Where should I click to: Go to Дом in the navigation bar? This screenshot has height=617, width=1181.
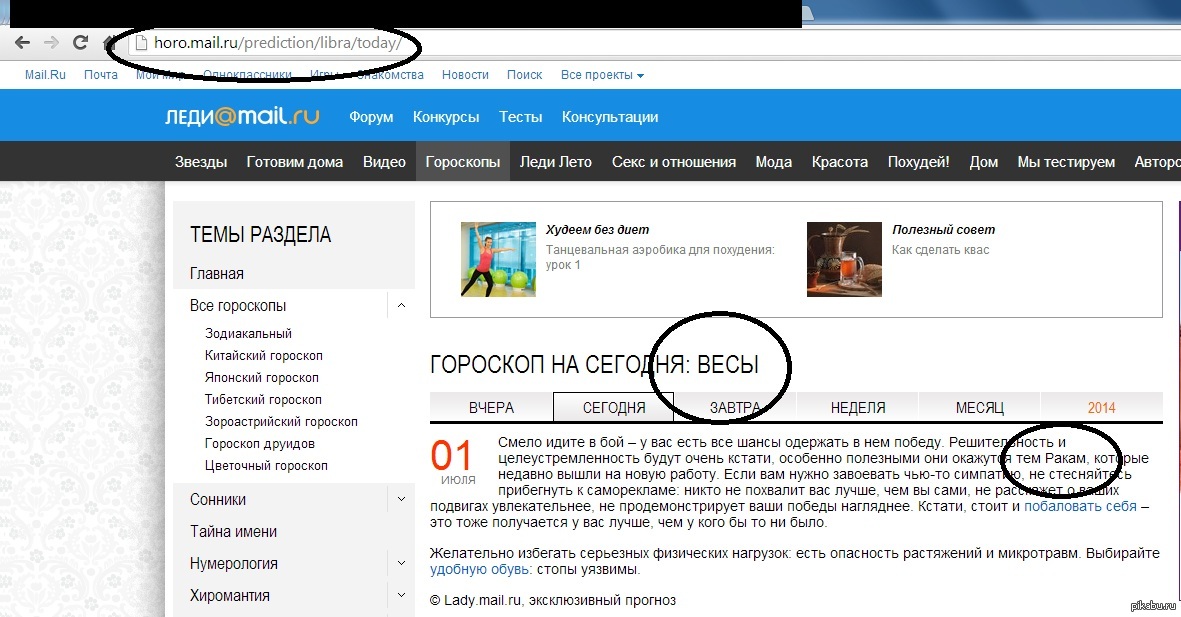pyautogui.click(x=984, y=161)
